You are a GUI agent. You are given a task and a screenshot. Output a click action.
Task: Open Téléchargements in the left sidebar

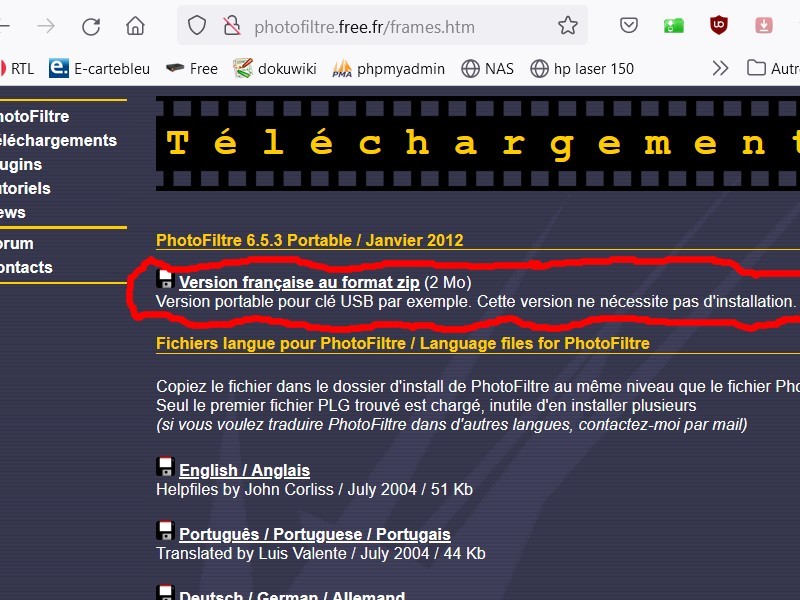(x=58, y=140)
